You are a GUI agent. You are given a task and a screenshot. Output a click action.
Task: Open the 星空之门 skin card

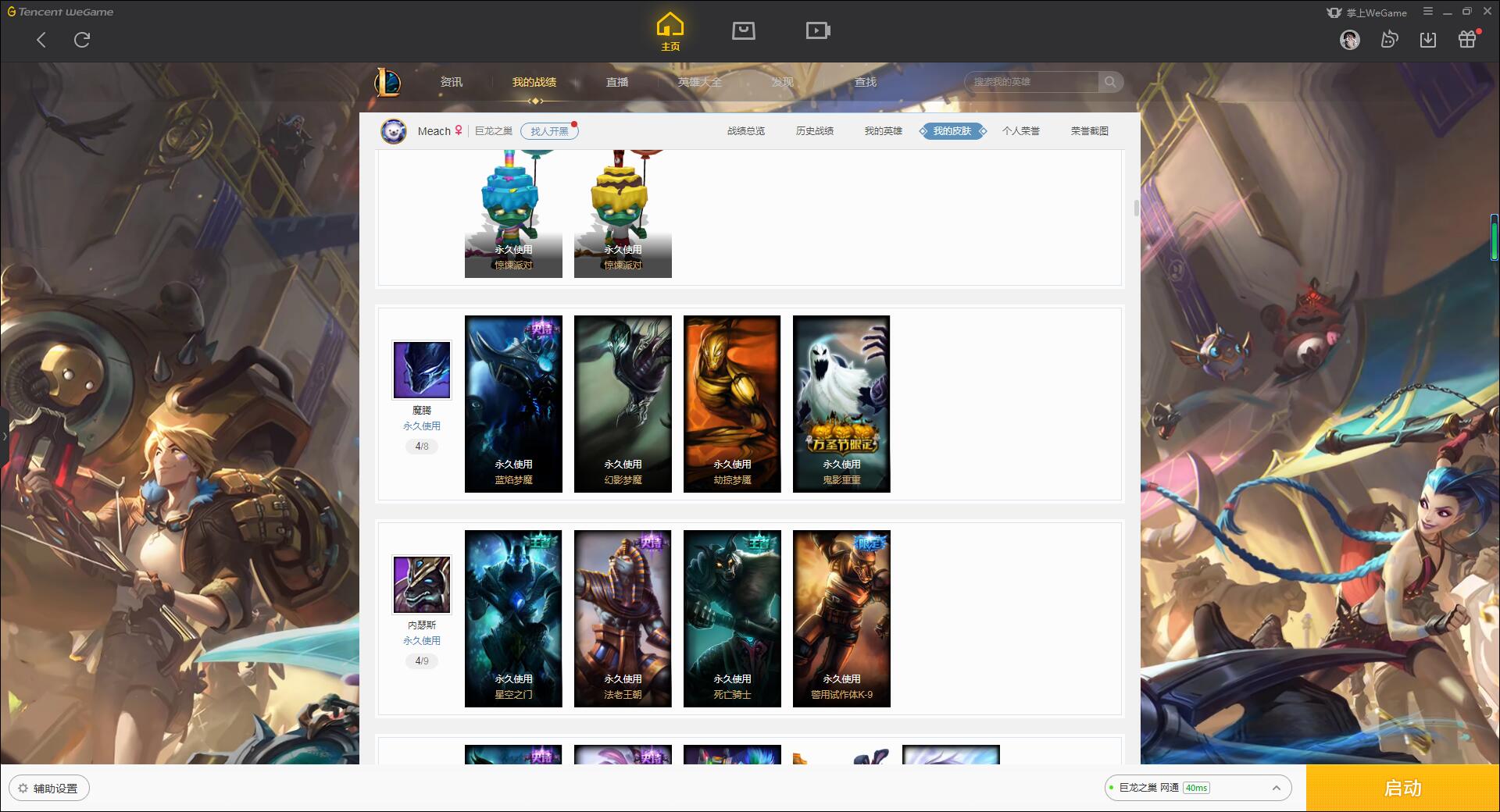point(513,618)
